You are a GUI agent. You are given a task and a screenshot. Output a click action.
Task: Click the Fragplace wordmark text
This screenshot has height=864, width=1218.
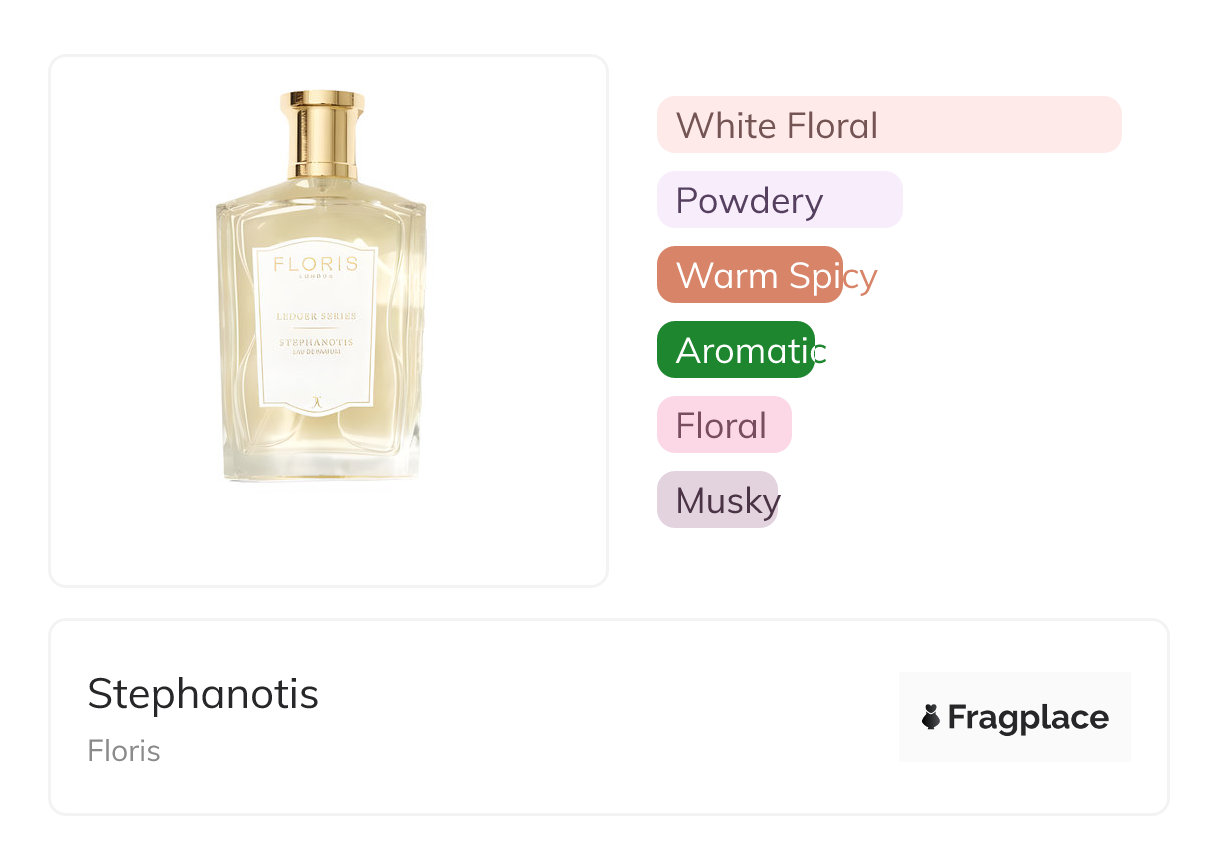(1028, 717)
